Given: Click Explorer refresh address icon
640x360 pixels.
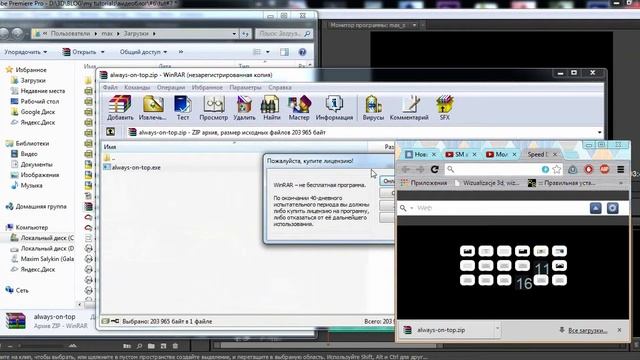Looking at the screenshot, I should [245, 33].
